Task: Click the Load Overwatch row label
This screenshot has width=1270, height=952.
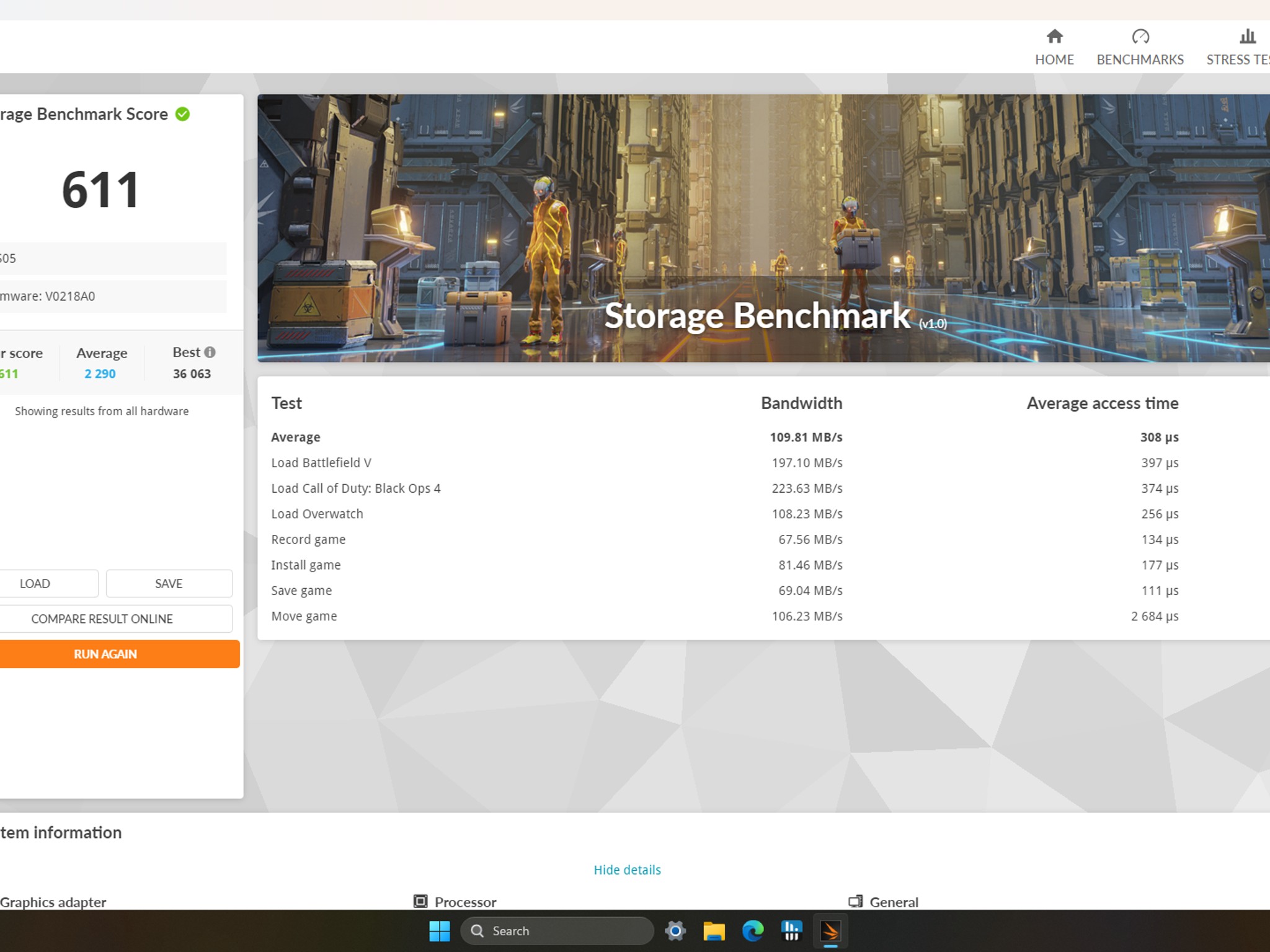Action: coord(317,514)
